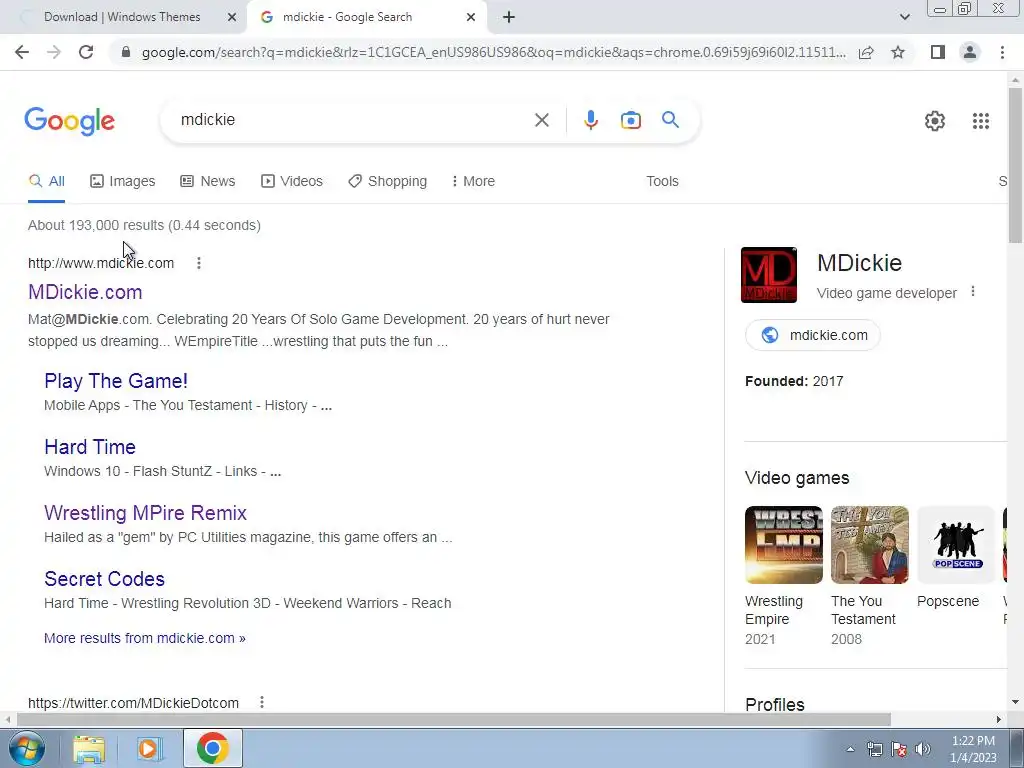This screenshot has height=768, width=1024.
Task: Reload the Google search page
Action: 86,52
